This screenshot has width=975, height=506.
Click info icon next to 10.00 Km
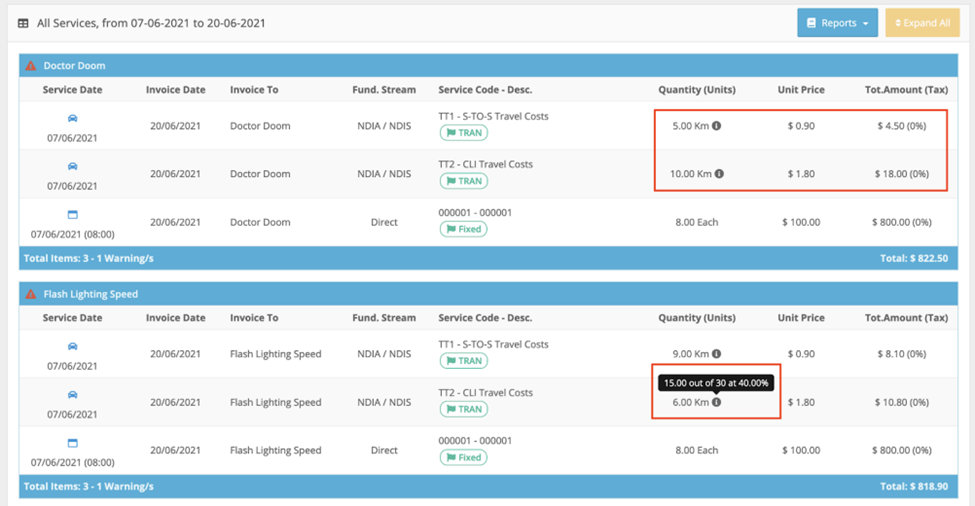point(719,173)
